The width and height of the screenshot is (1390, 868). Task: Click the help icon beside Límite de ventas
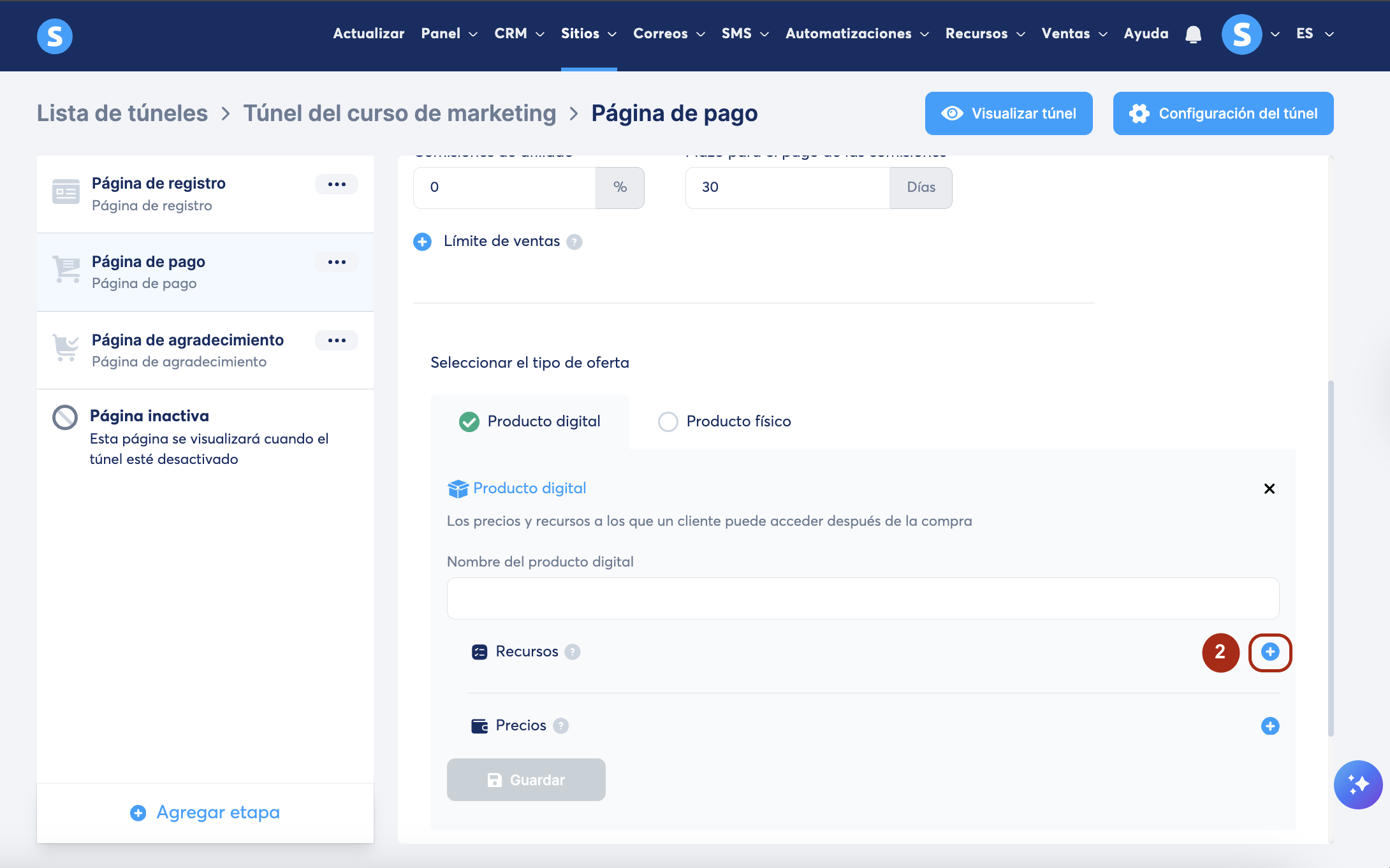[574, 242]
